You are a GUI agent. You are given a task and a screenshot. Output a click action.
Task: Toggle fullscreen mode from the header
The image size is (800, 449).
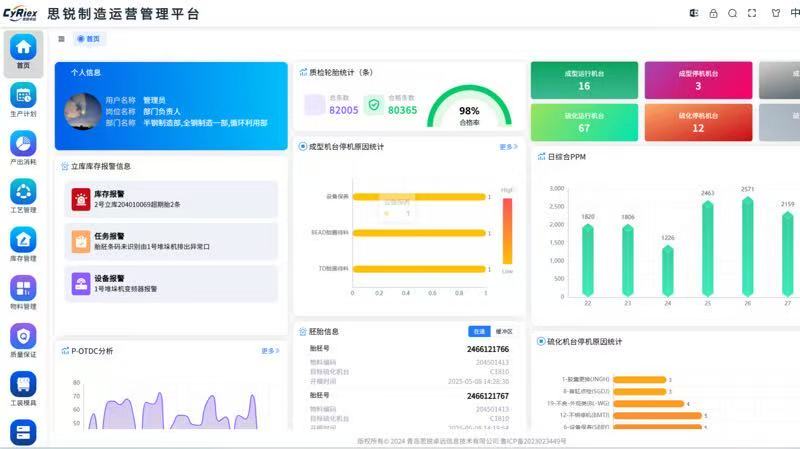tap(751, 14)
